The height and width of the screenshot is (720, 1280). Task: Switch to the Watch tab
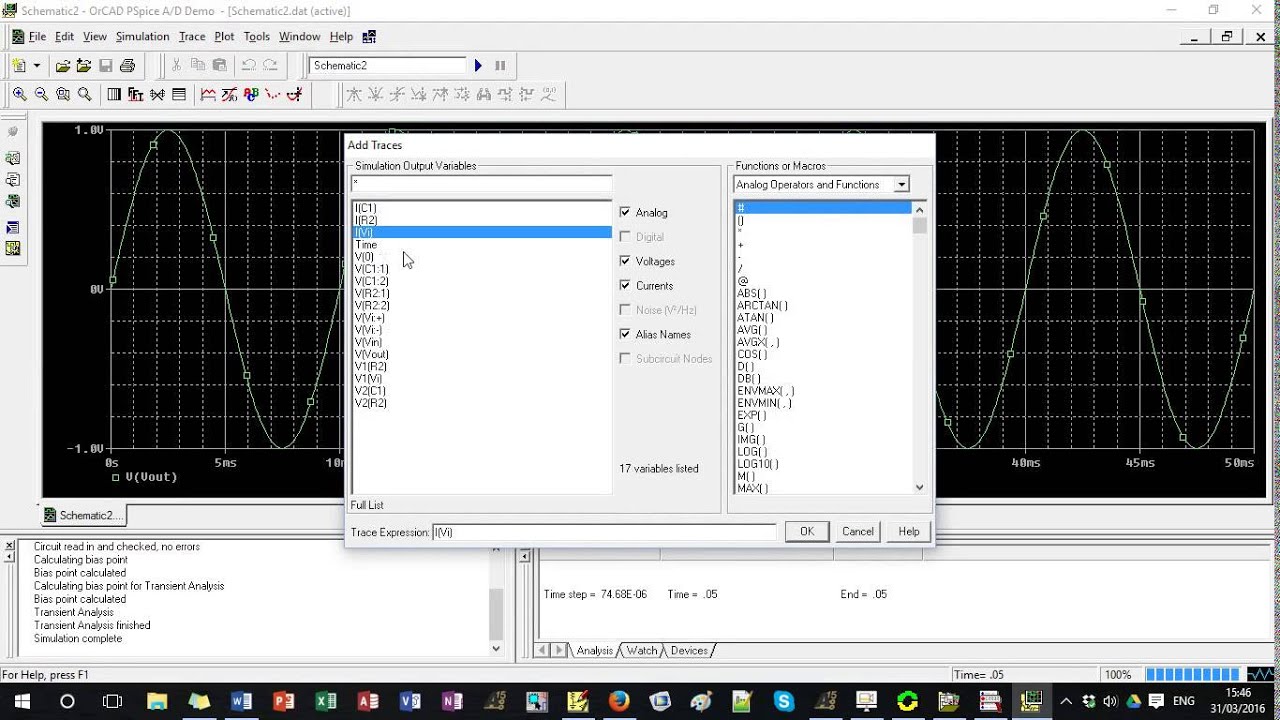641,651
